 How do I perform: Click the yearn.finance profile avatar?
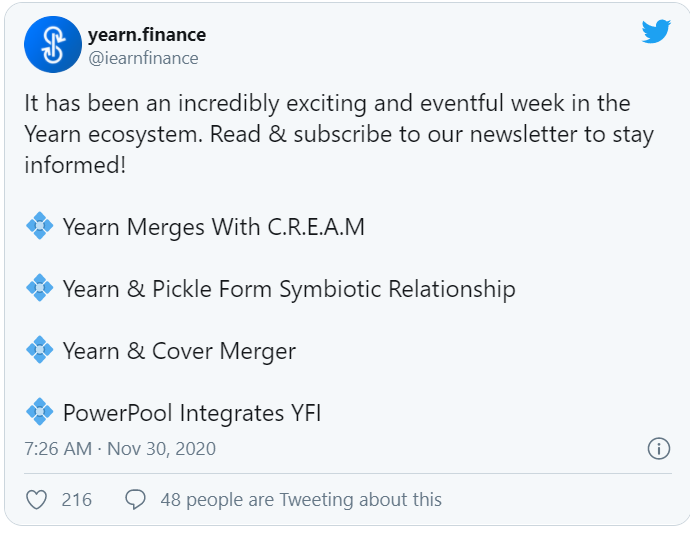coord(52,46)
